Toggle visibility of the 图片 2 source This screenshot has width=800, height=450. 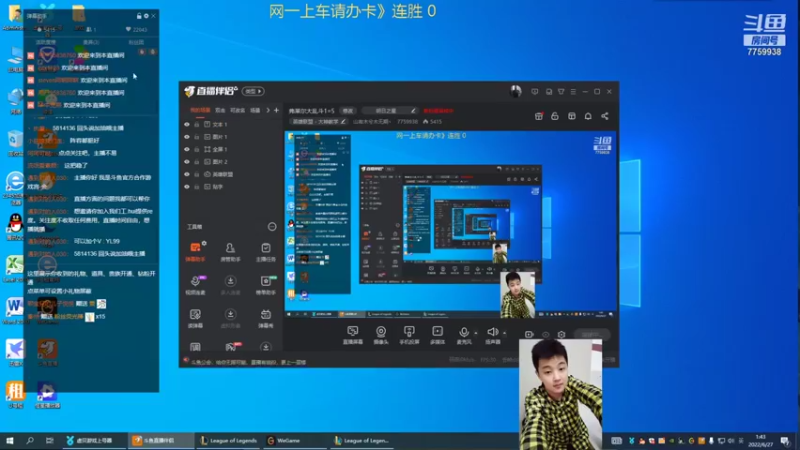tap(187, 162)
